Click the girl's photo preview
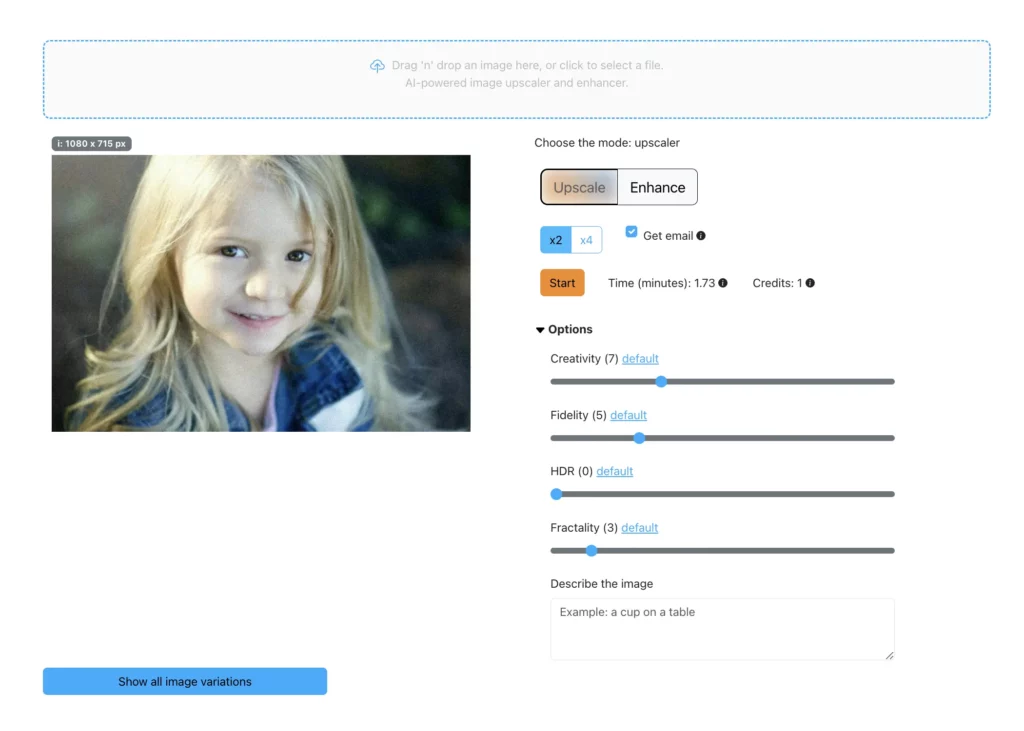 point(260,292)
